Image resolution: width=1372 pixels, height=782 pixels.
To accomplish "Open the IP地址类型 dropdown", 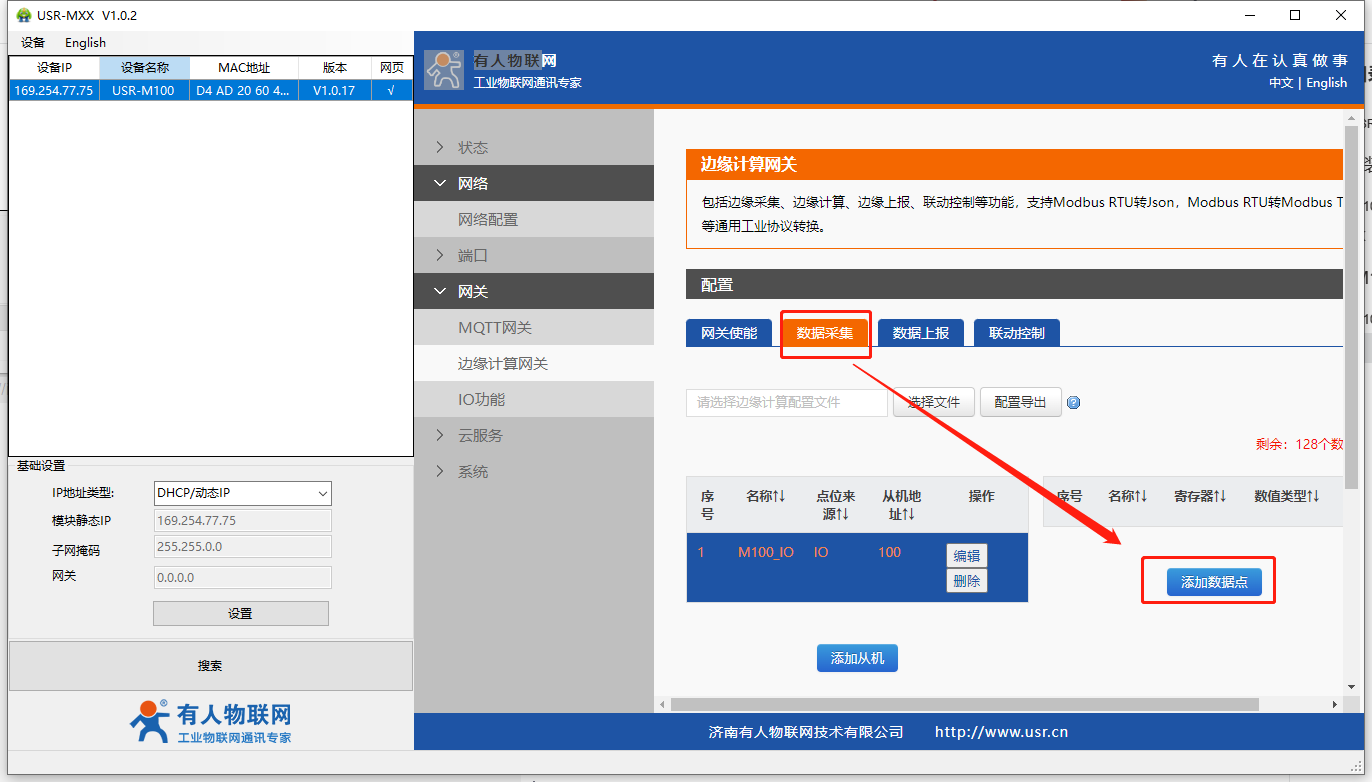I will click(242, 493).
